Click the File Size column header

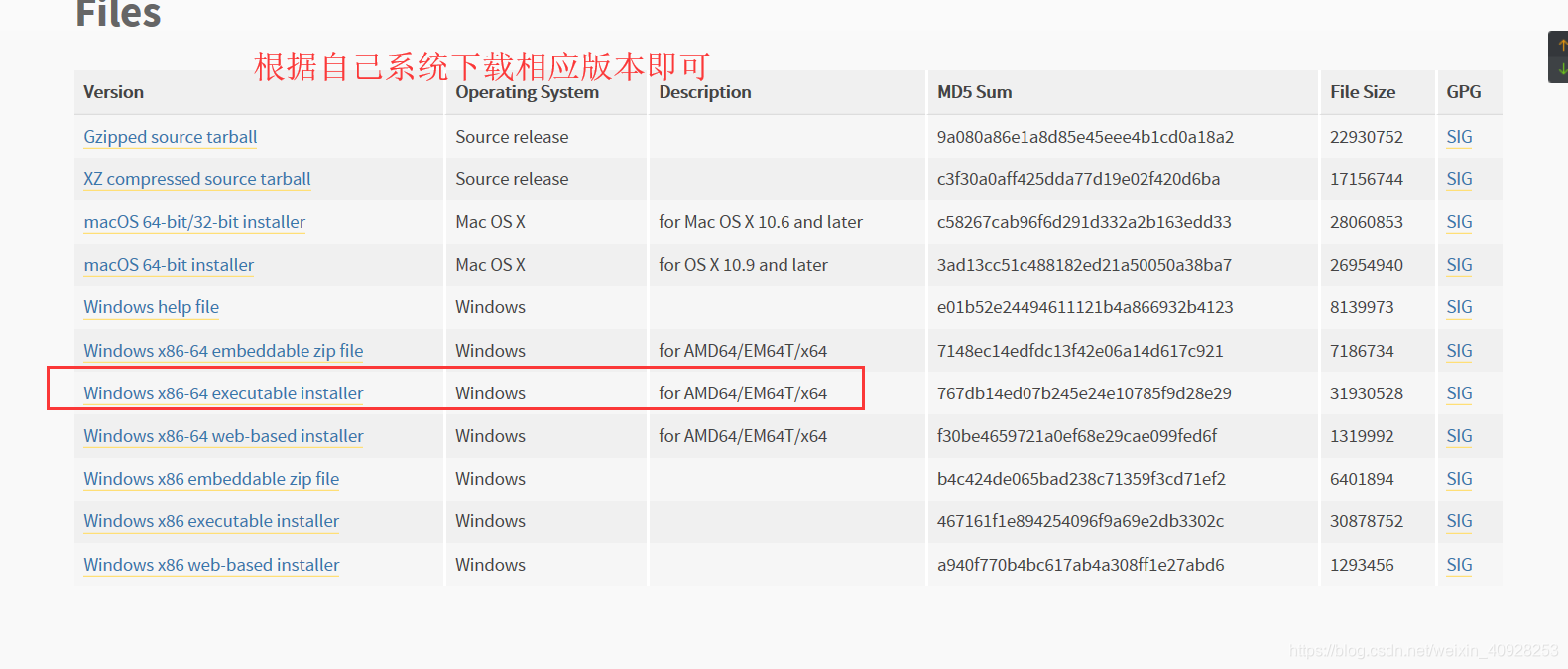click(1363, 92)
